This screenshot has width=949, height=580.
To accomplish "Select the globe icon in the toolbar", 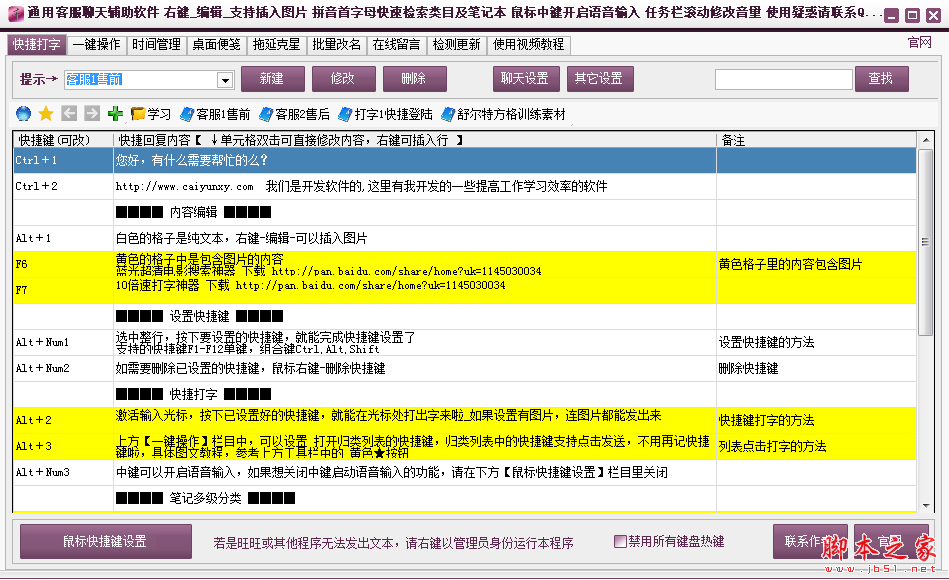I will pyautogui.click(x=22, y=113).
